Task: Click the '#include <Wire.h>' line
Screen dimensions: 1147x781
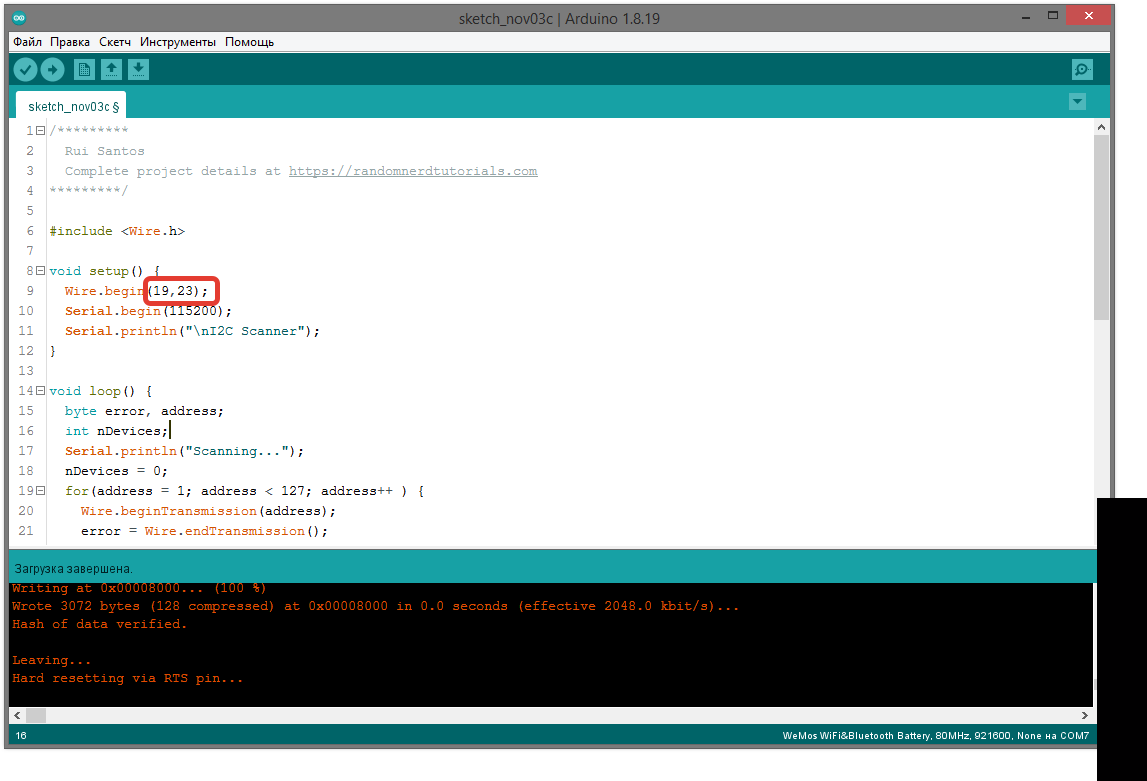Action: 117,231
